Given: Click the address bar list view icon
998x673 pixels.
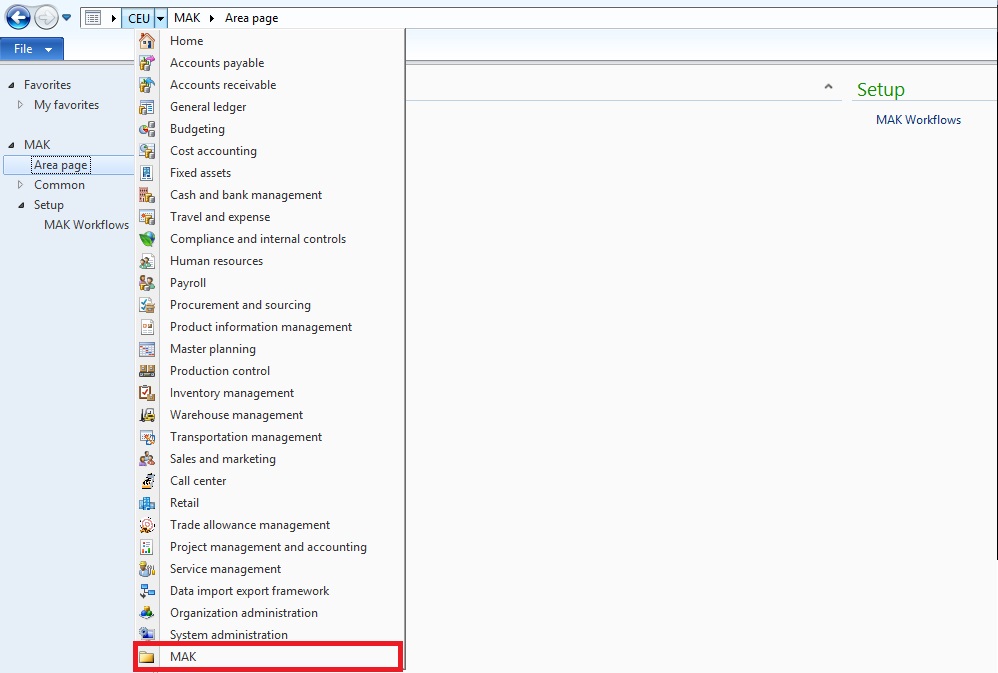Looking at the screenshot, I should coord(92,18).
